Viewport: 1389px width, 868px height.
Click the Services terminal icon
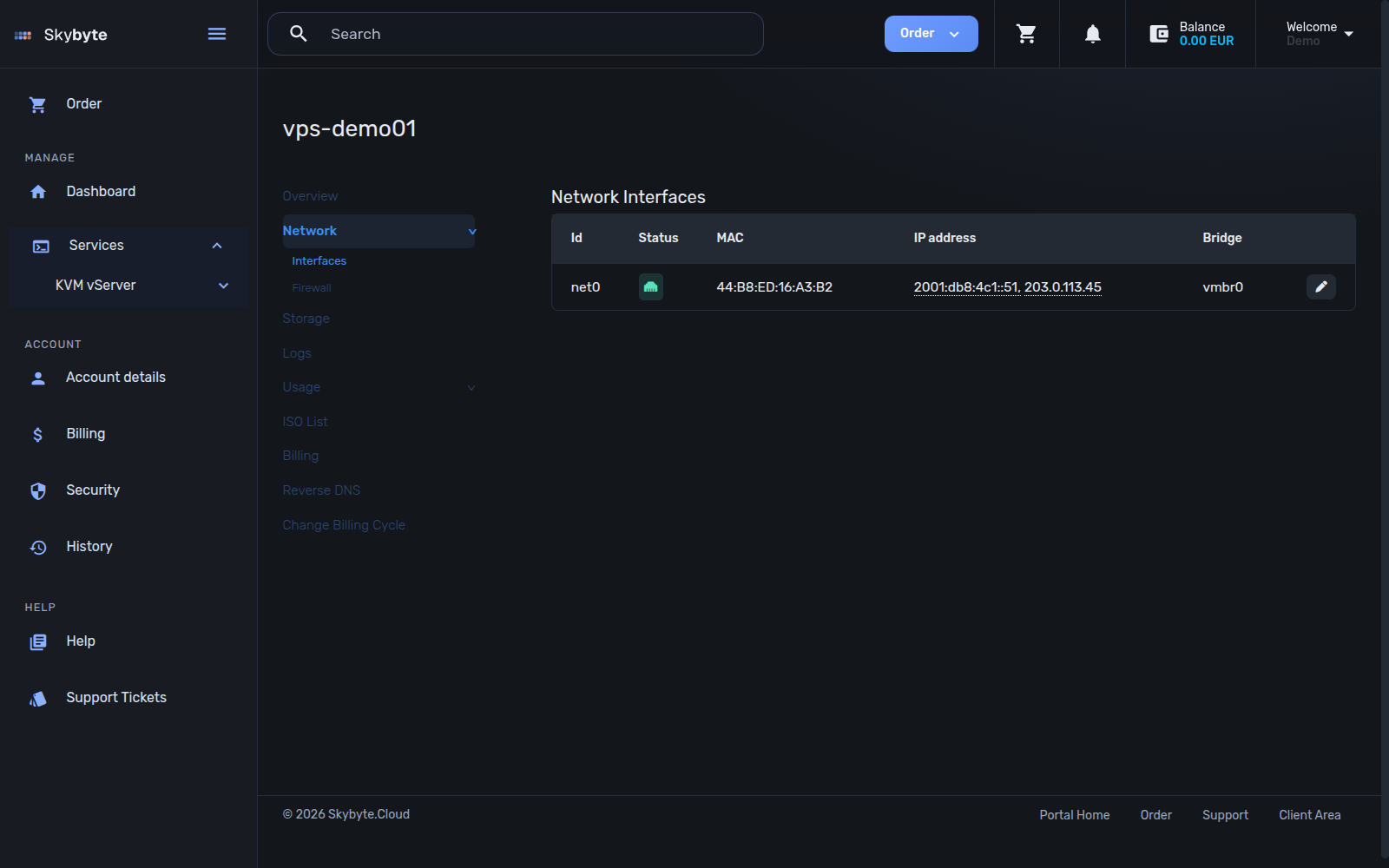(41, 246)
